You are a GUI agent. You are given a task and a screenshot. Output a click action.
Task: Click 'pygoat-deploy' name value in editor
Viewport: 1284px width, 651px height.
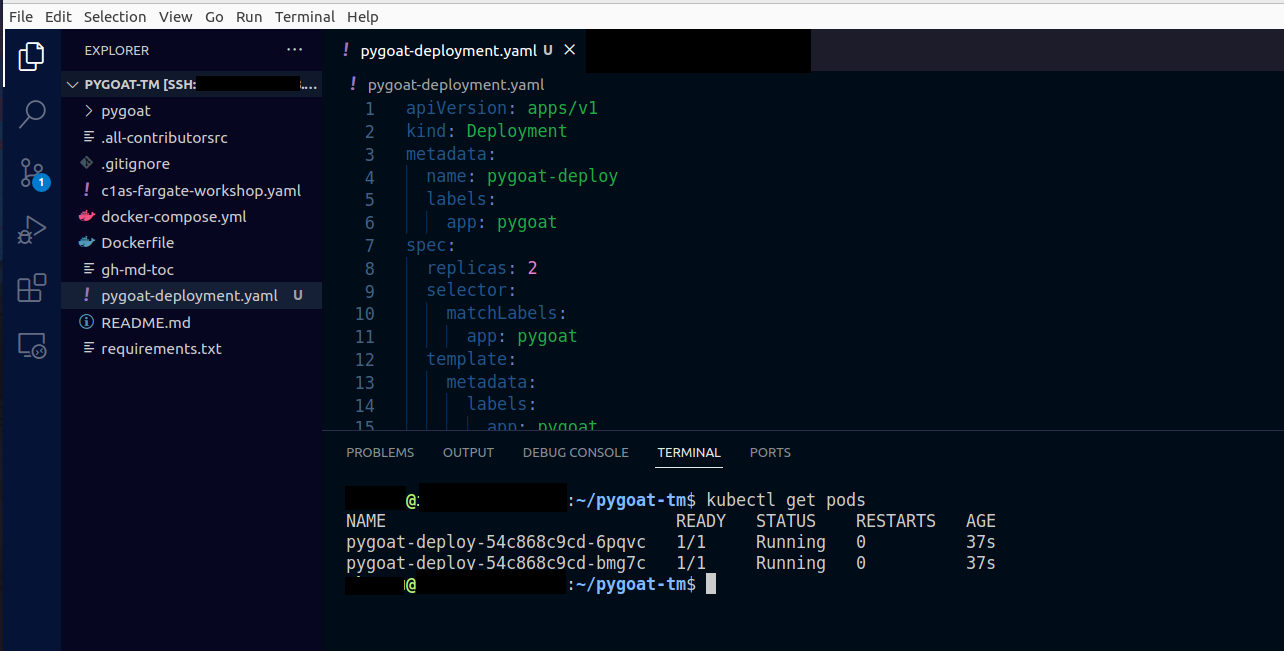552,176
